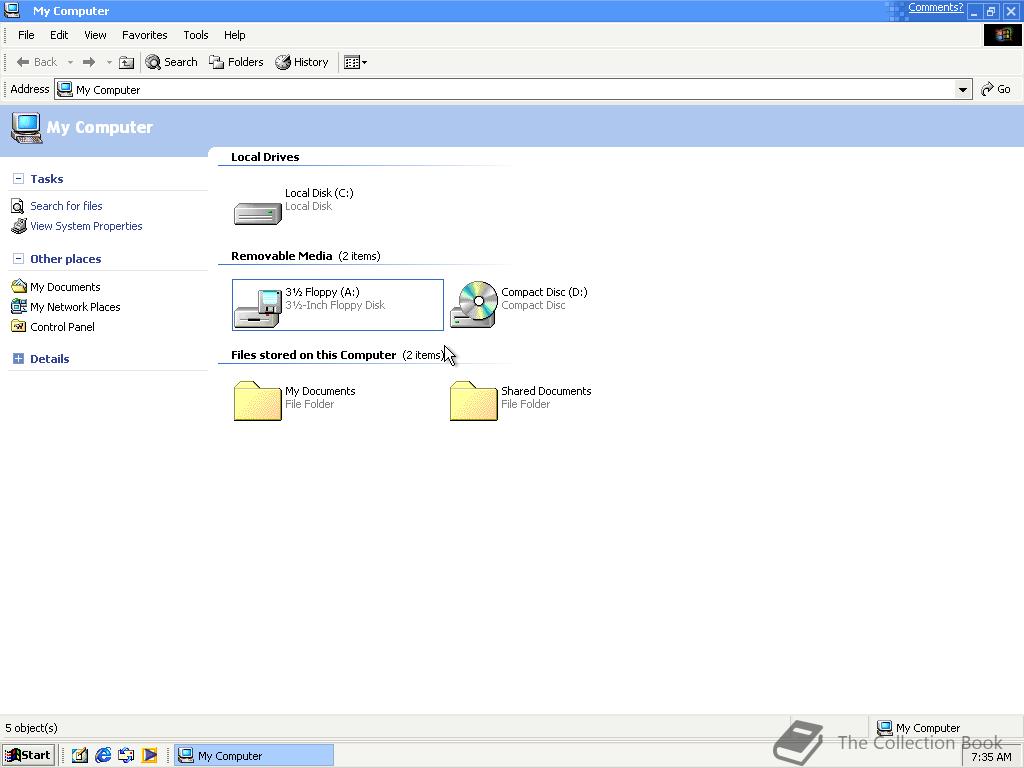Viewport: 1024px width, 768px height.
Task: Click the Comments? link in title bar
Action: (935, 8)
